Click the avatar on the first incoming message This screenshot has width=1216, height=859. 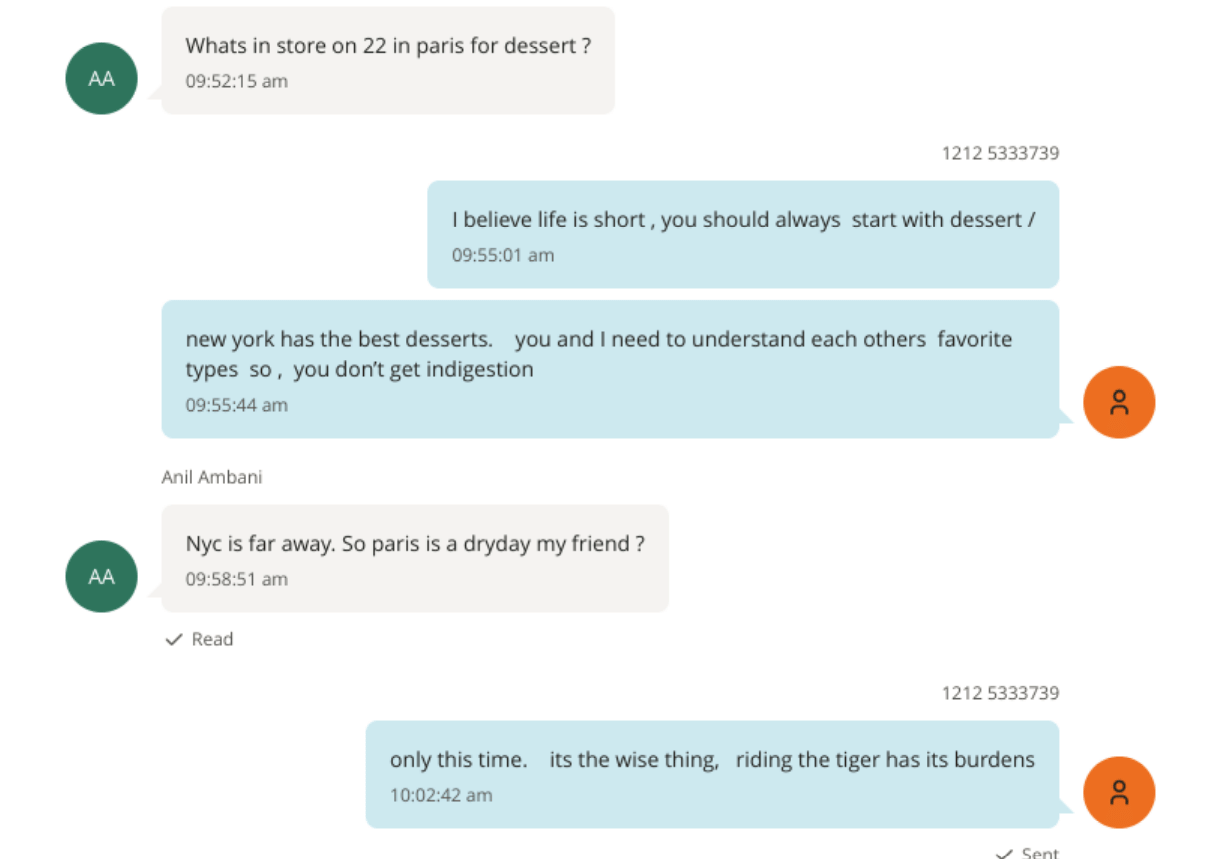click(100, 78)
